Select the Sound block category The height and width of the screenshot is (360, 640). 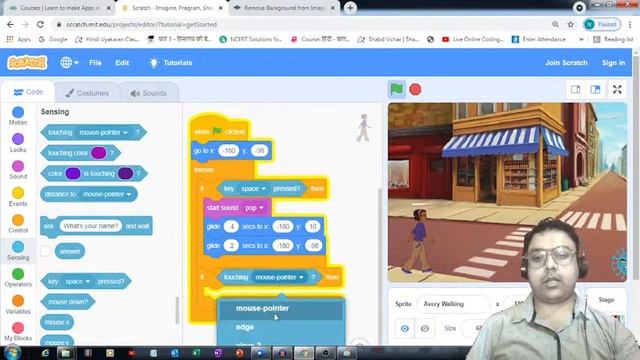[x=18, y=170]
